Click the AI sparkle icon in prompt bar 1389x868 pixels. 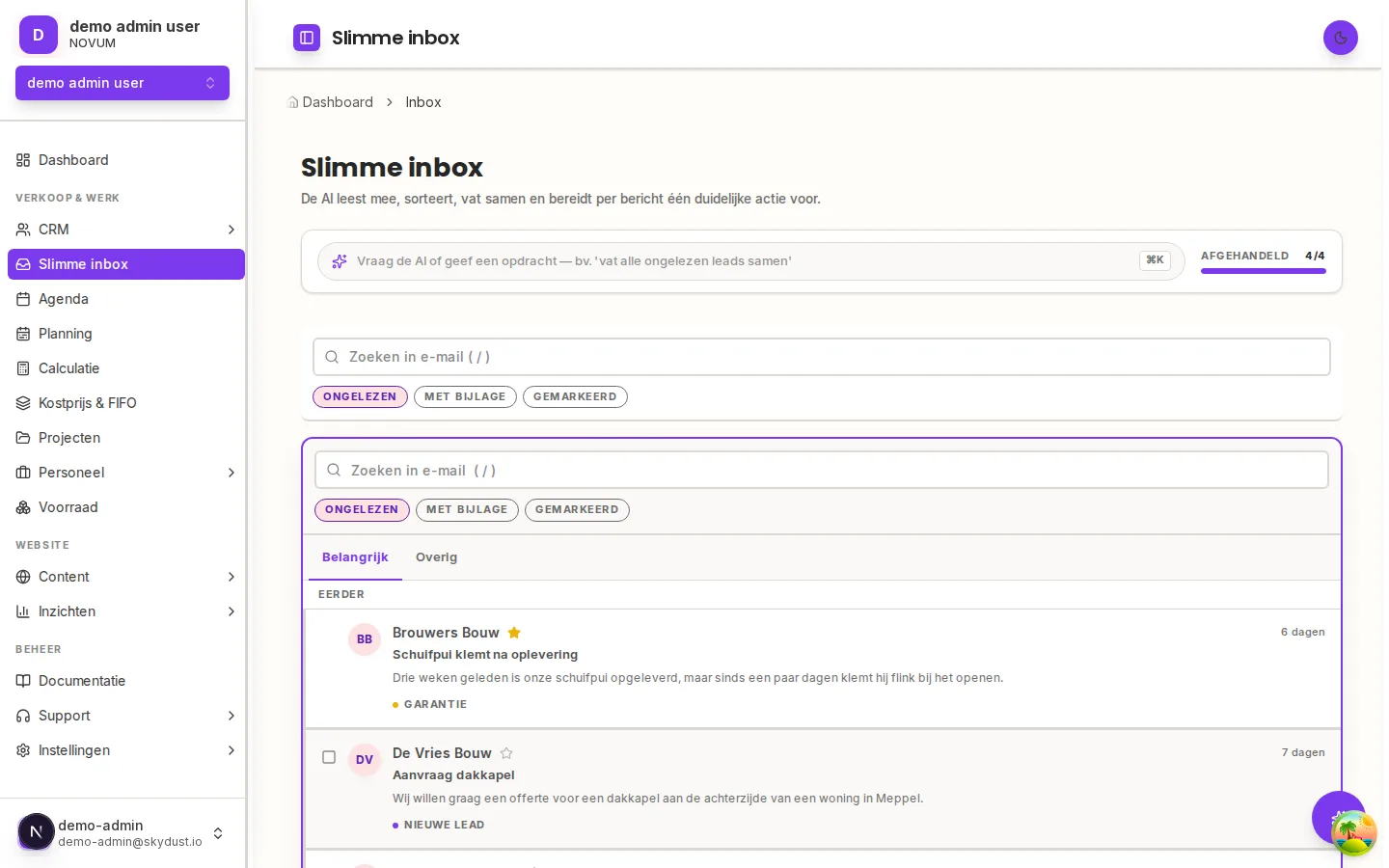(340, 261)
